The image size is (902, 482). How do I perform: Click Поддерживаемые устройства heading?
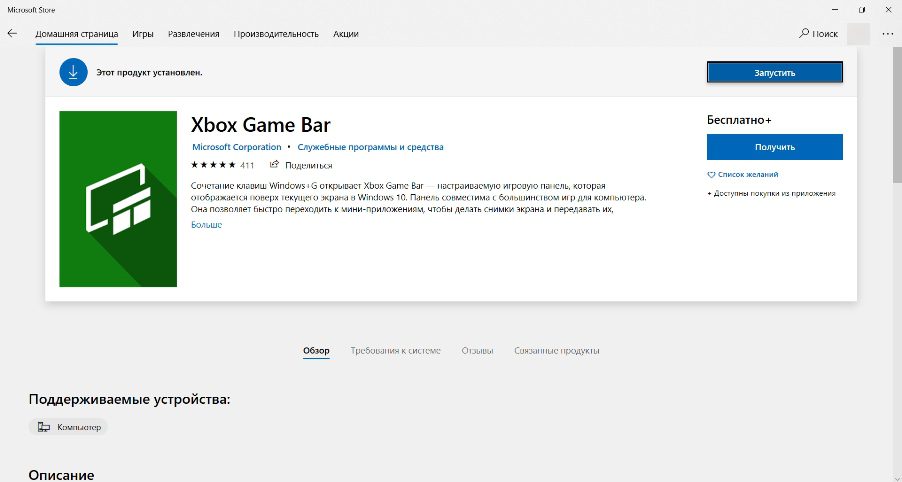coord(129,399)
